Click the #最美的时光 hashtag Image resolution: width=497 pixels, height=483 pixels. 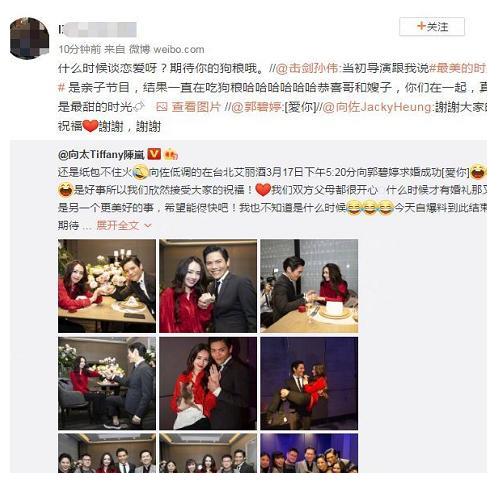click(x=457, y=68)
